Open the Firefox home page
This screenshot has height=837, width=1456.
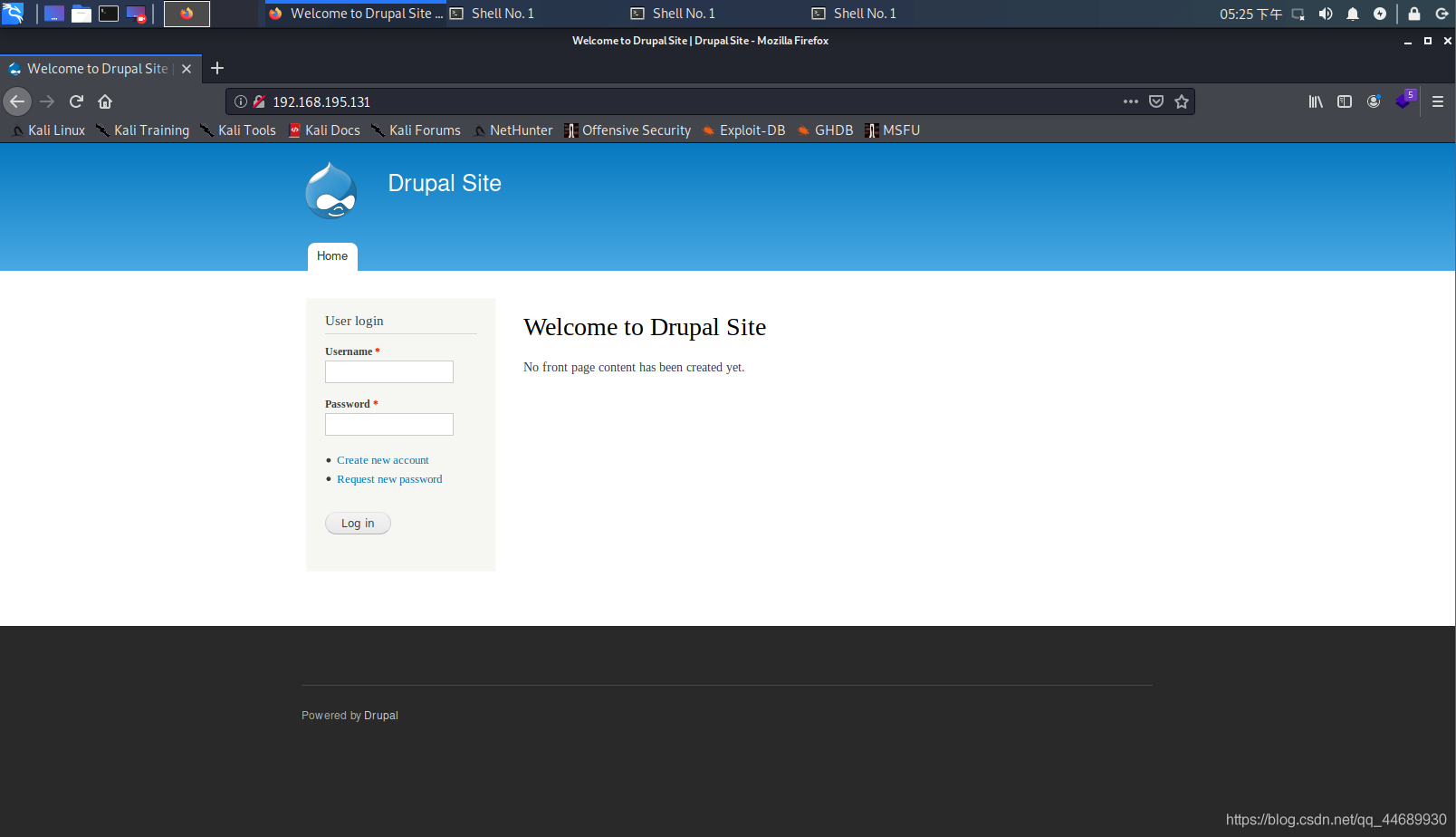[x=105, y=101]
